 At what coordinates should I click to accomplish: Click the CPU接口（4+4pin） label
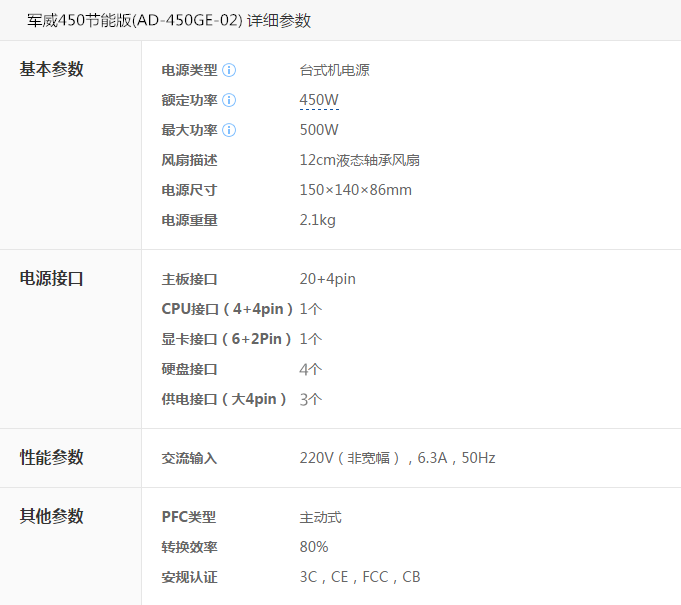coord(227,309)
